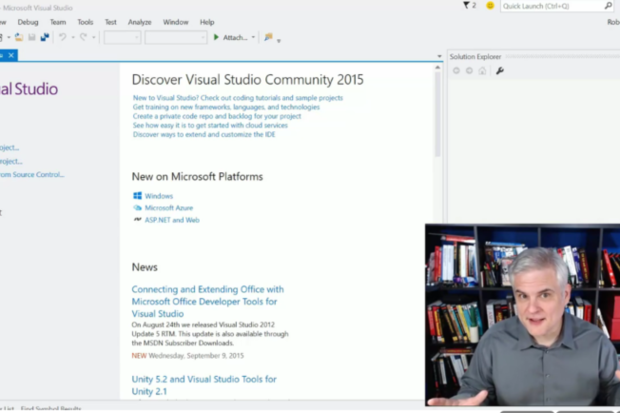Viewport: 620px width, 413px height.
Task: Open the Window menu
Action: coord(176,22)
